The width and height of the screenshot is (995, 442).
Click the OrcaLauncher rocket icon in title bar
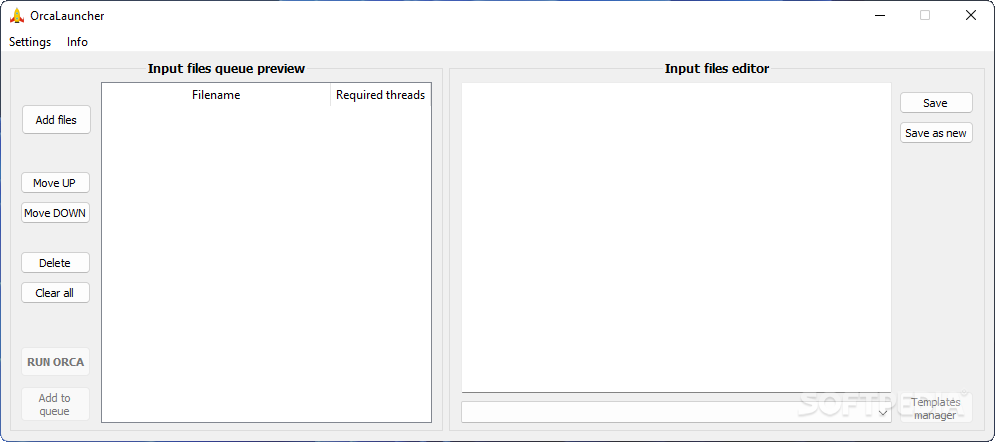click(16, 16)
